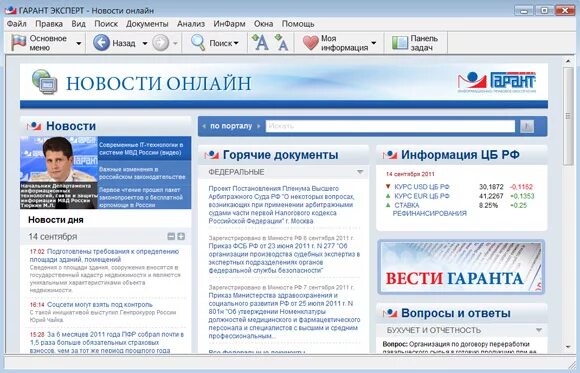The width and height of the screenshot is (580, 373).
Task: Click the Новости section heading
Action: coord(71,126)
